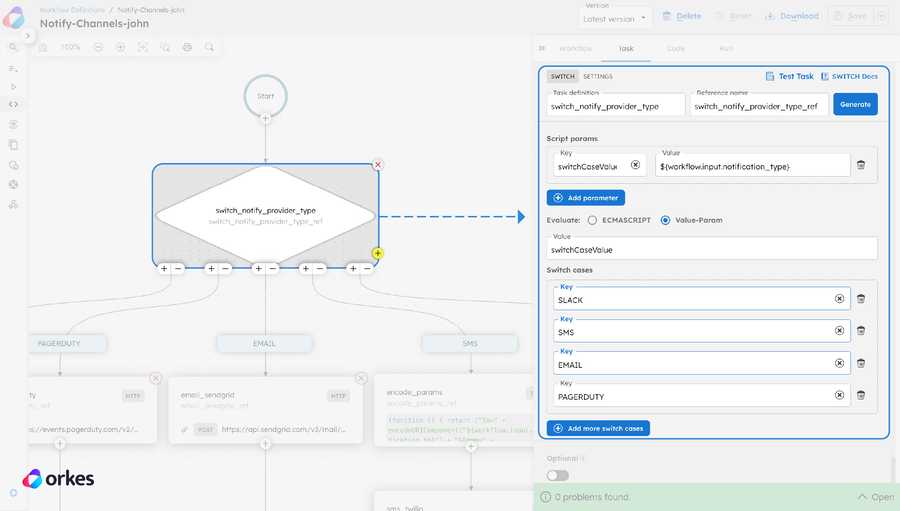The image size is (900, 511).
Task: Click the Save button
Action: tap(852, 16)
